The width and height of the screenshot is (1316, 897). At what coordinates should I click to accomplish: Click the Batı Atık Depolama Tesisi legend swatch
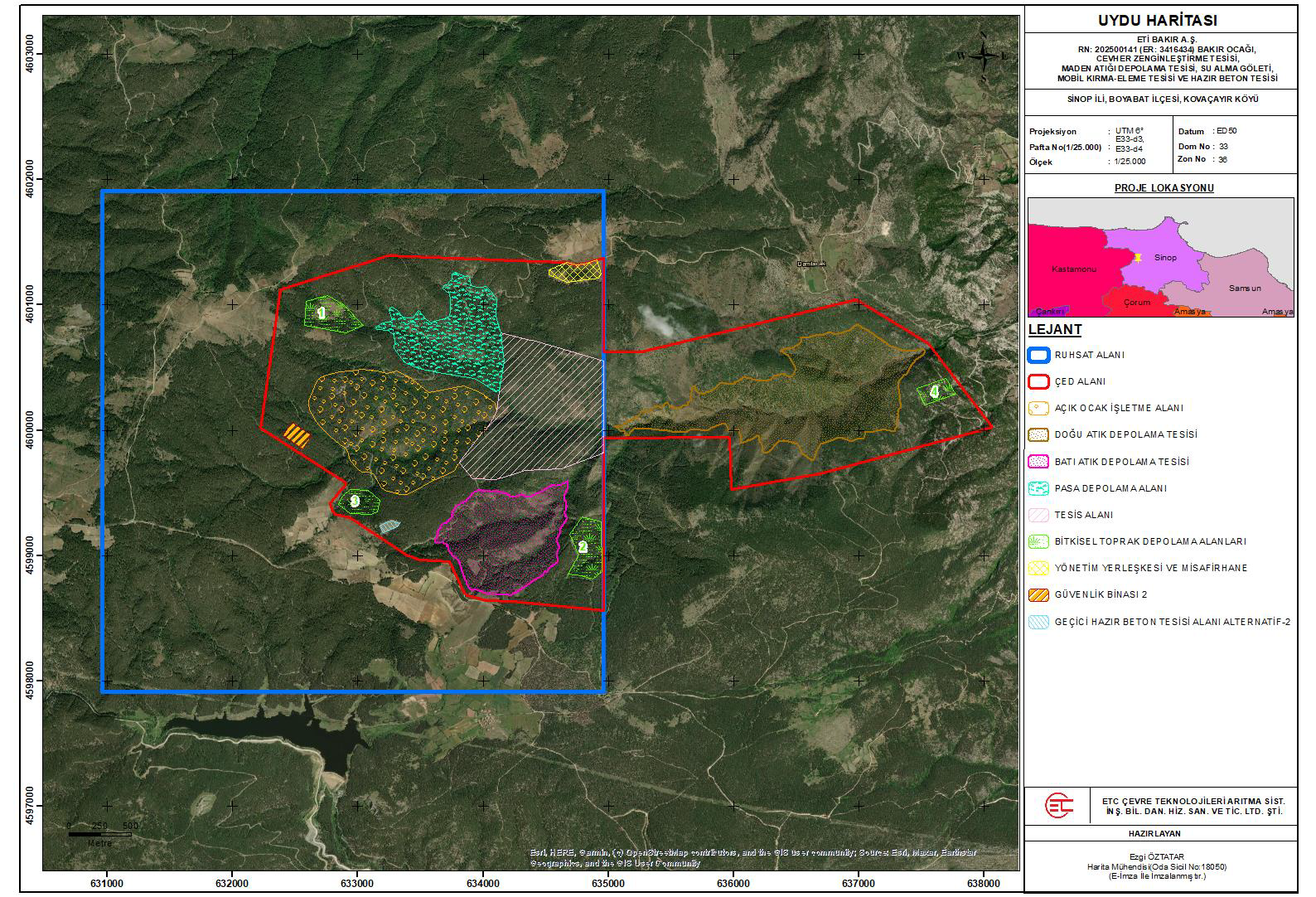tap(1038, 462)
